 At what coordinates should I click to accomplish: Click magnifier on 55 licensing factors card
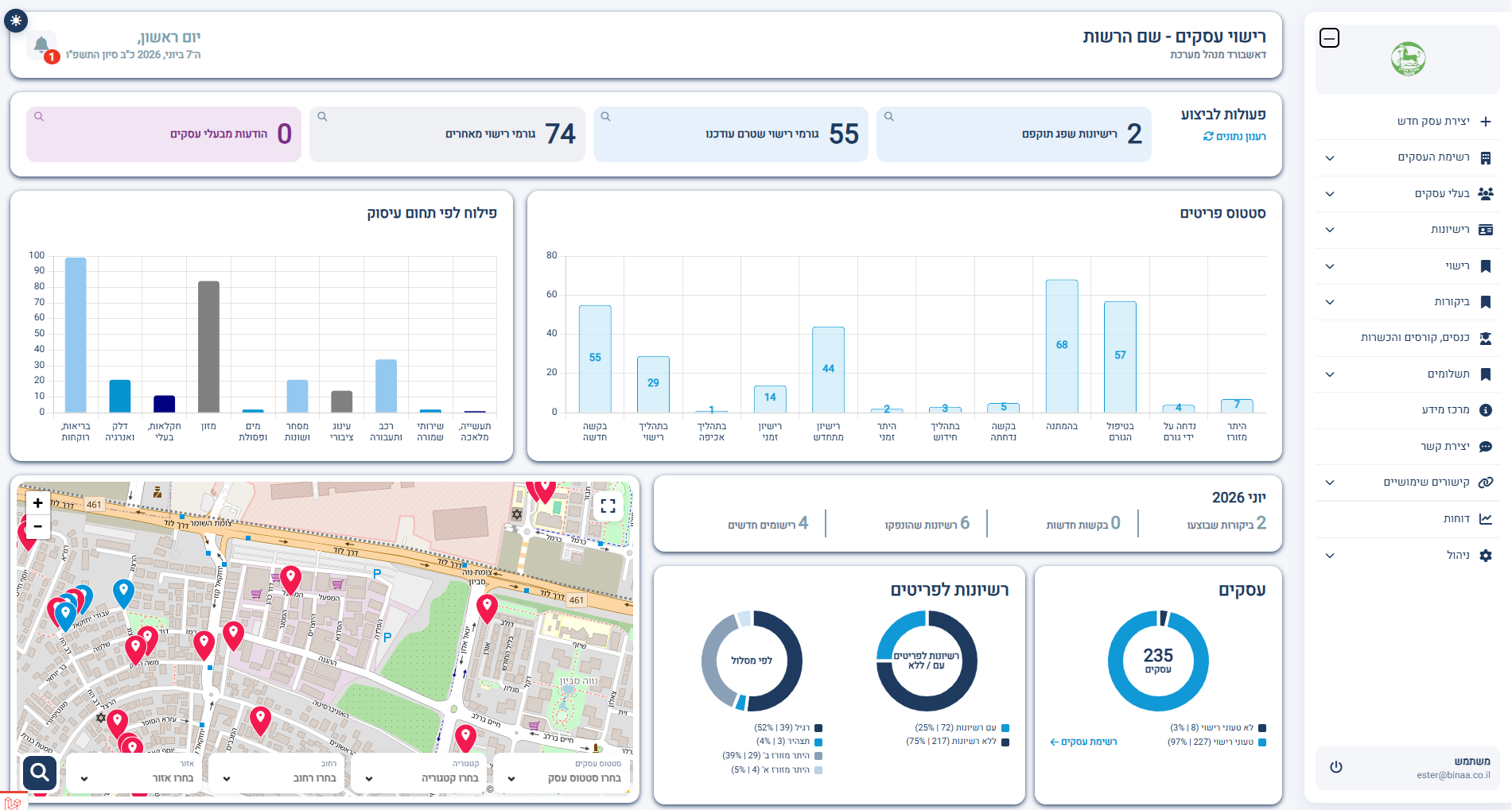[606, 117]
